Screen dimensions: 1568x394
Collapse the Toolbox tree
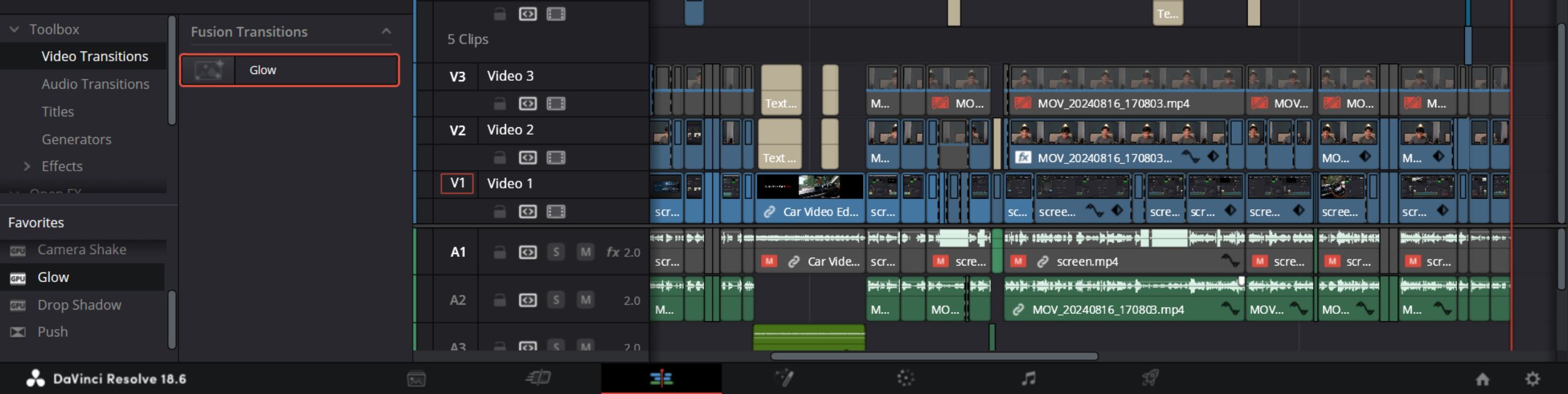coord(15,29)
